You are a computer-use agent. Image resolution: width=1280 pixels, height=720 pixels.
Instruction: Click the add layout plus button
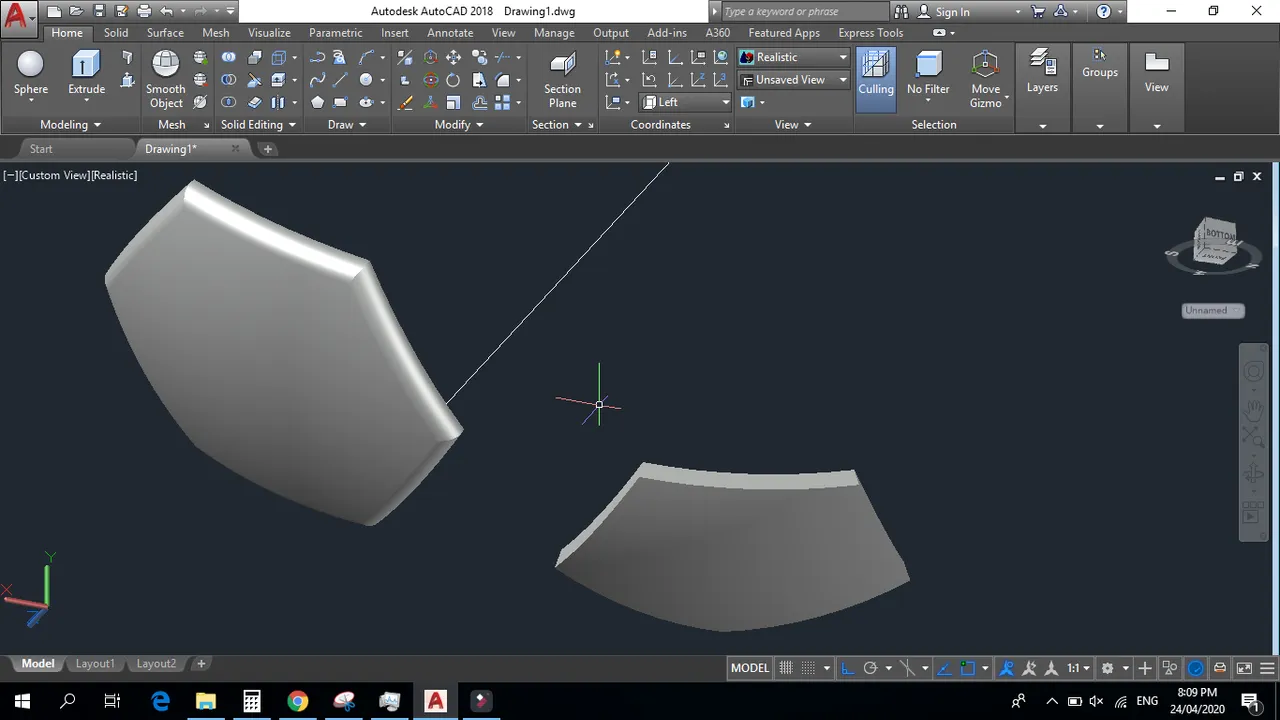(201, 664)
